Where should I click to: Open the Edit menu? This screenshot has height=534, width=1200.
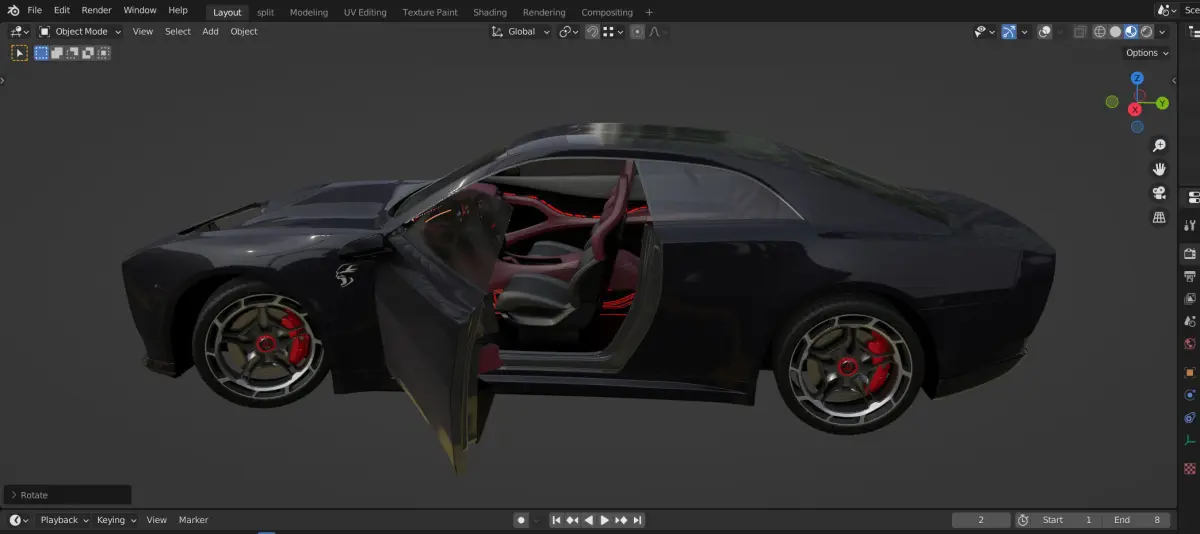point(62,10)
